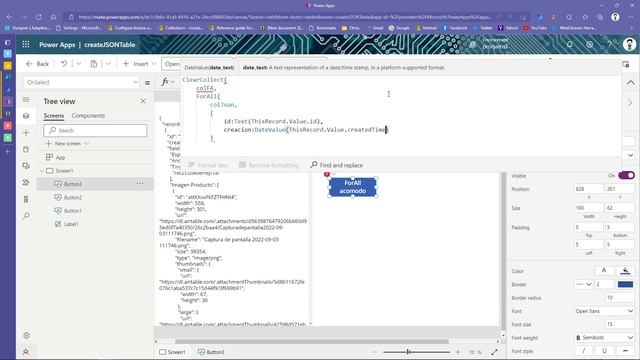Open the Insert plus pane in sidebar

pyautogui.click(x=26, y=133)
